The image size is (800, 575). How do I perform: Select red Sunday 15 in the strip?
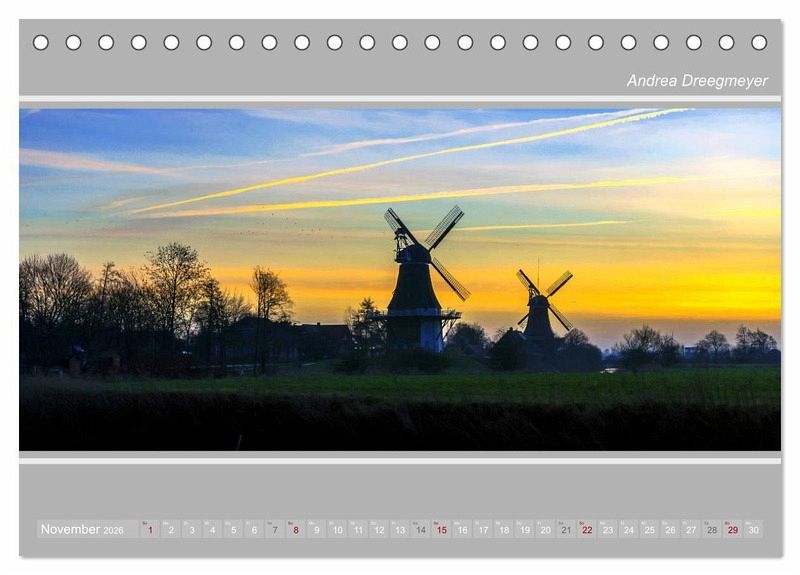click(442, 529)
